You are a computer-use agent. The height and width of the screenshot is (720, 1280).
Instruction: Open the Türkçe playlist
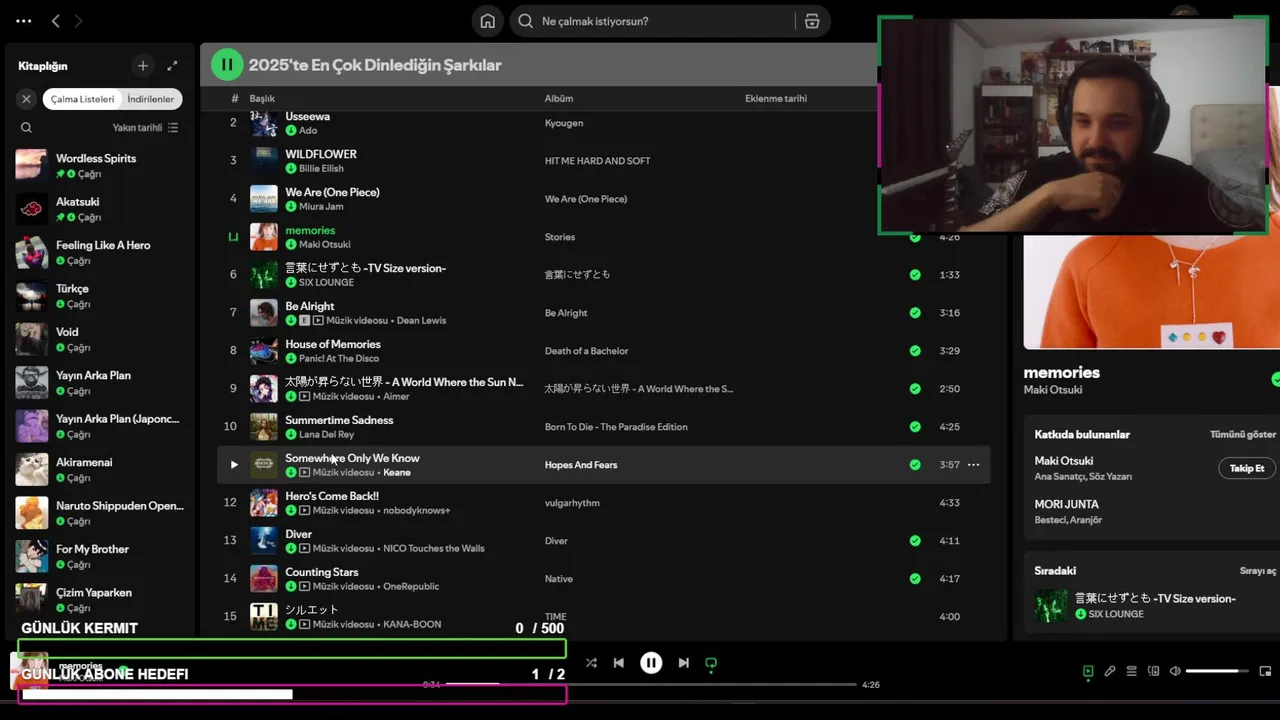coord(100,296)
